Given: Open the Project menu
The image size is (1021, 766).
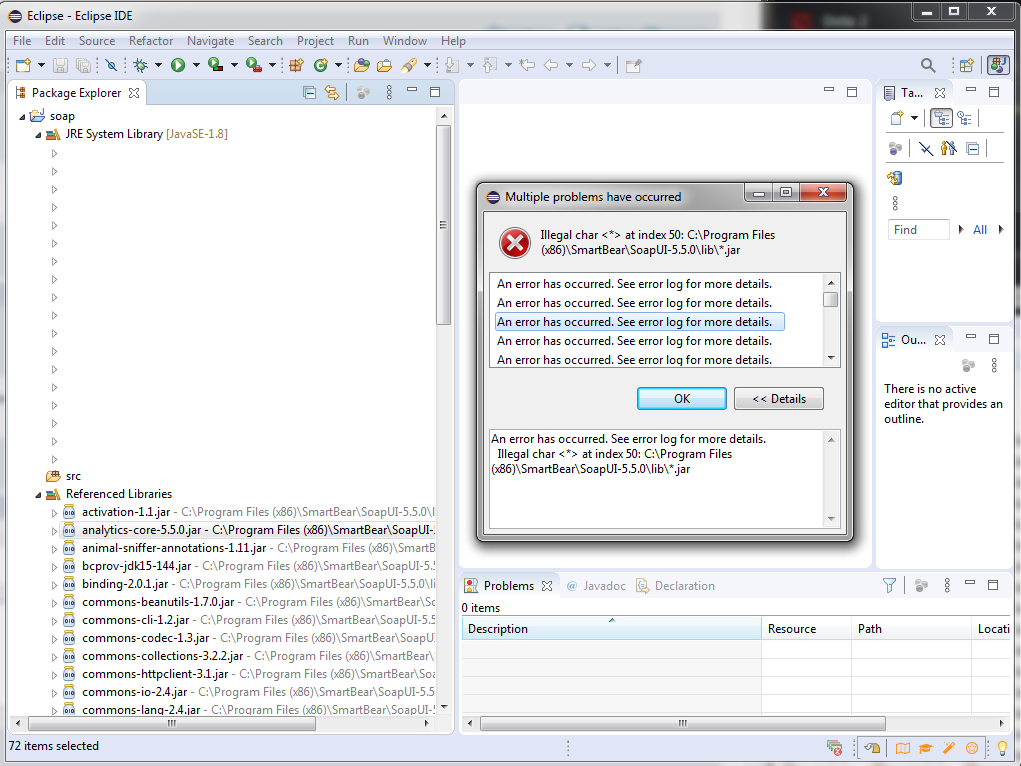Looking at the screenshot, I should point(315,40).
